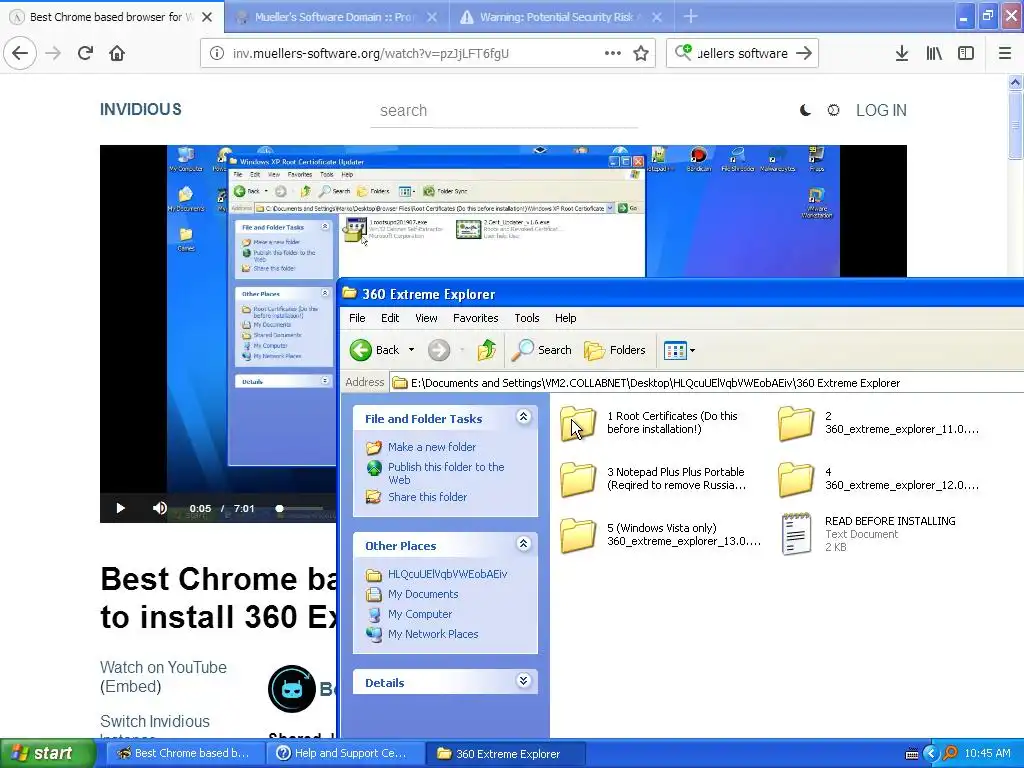Open page actions three-dot menu
Viewport: 1024px width, 768px height.
click(x=613, y=54)
